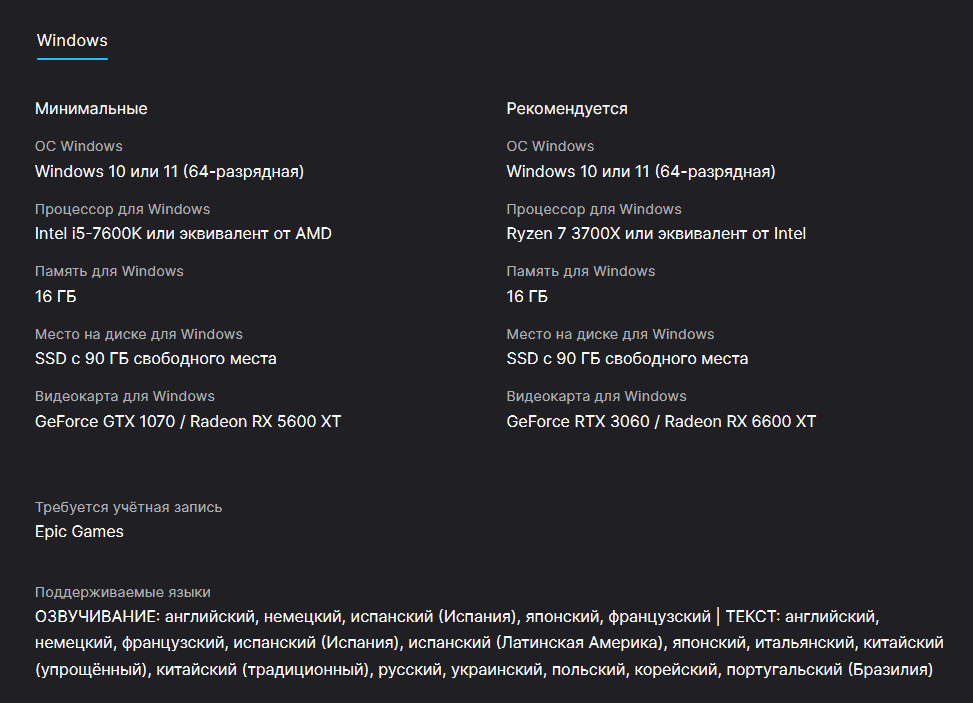This screenshot has height=703, width=973.
Task: Click the minimum Видеокарта для Windows label
Action: [125, 396]
